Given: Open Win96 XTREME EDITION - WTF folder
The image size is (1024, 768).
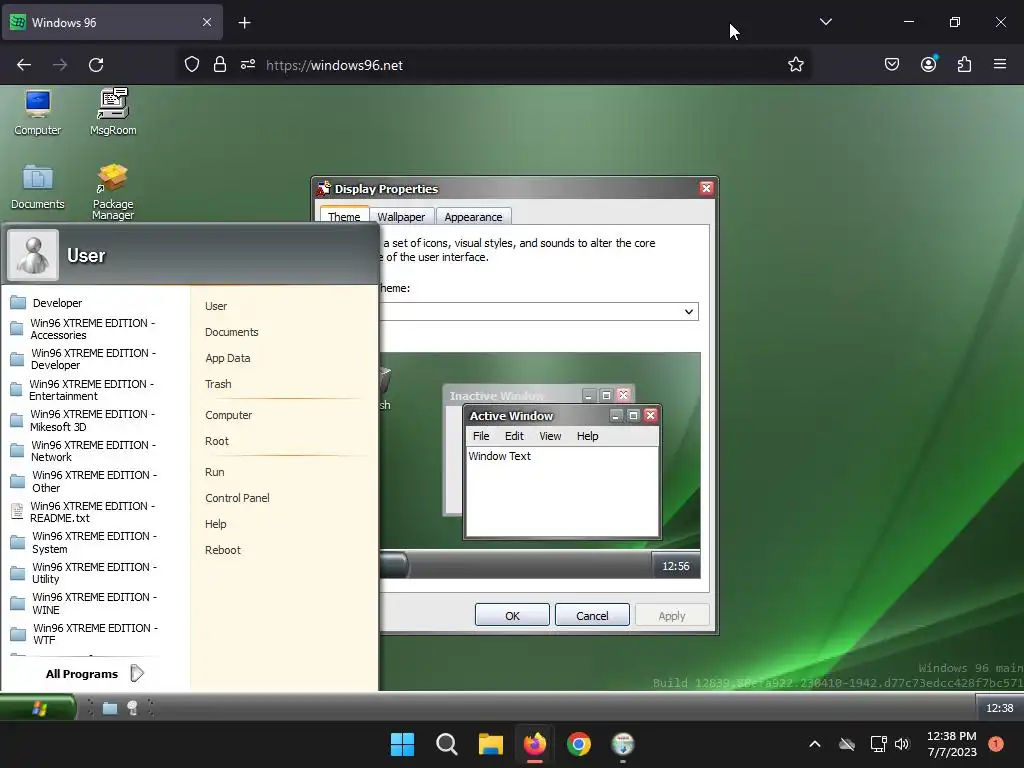Looking at the screenshot, I should [84, 633].
